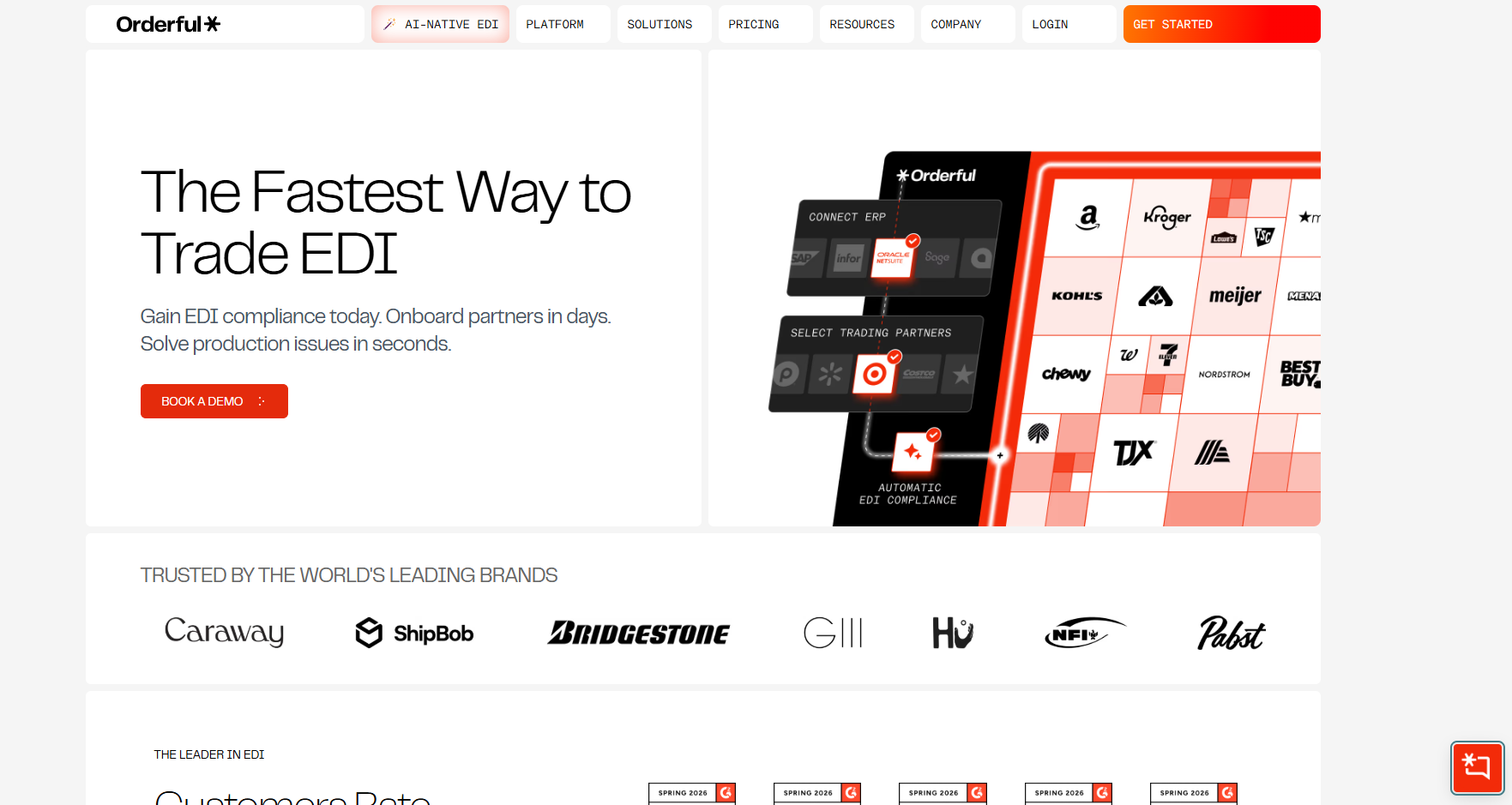Click the Bridgestone brand logo
The height and width of the screenshot is (805, 1512).
pos(639,633)
